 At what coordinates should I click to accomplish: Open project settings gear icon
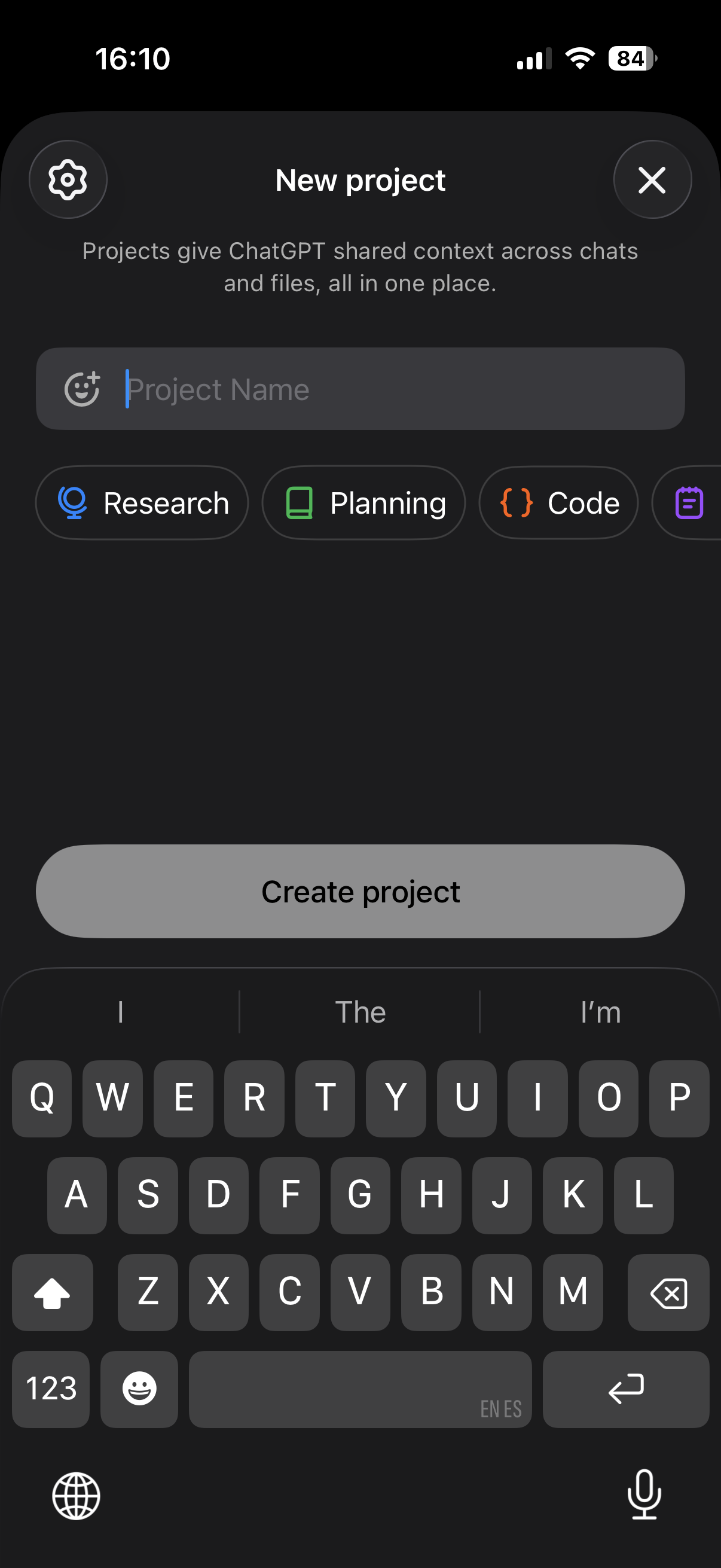pyautogui.click(x=68, y=179)
